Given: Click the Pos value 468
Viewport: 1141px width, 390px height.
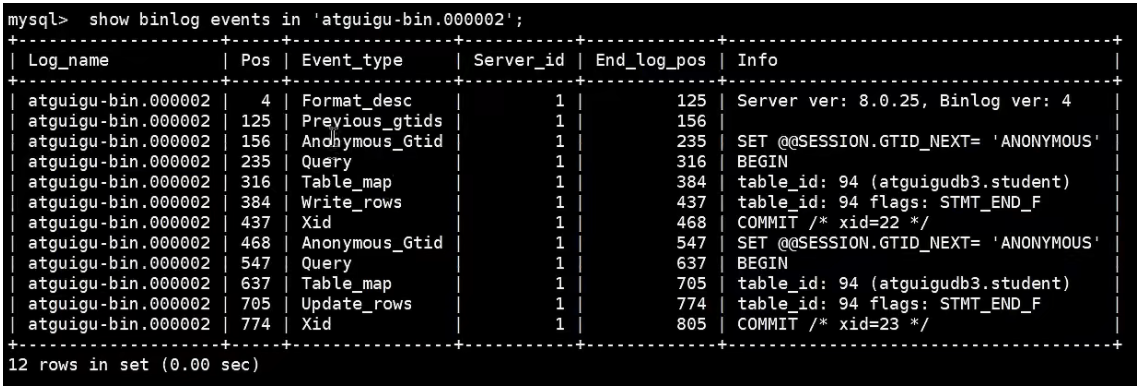Looking at the screenshot, I should 255,243.
